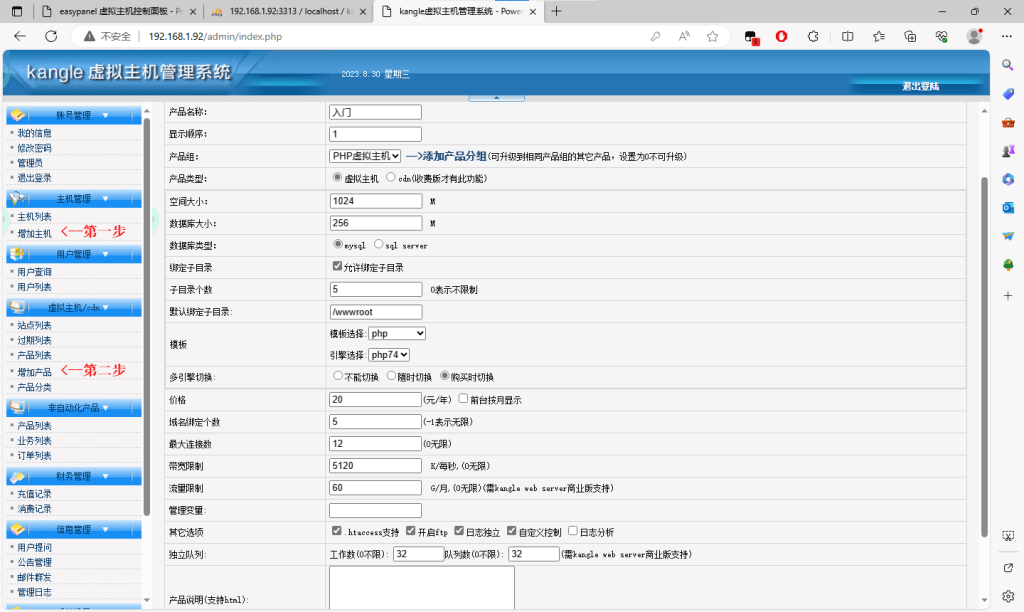Click the 退出登陆 button in header
The width and height of the screenshot is (1024, 612).
[920, 87]
